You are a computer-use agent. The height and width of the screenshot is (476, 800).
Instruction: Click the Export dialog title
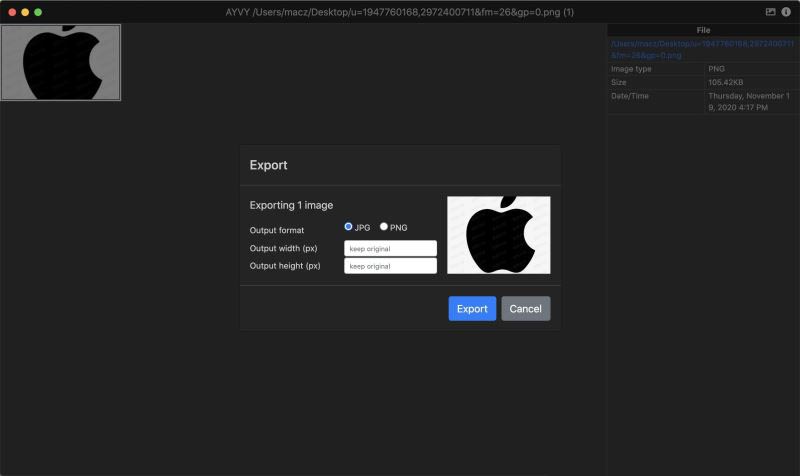(268, 165)
